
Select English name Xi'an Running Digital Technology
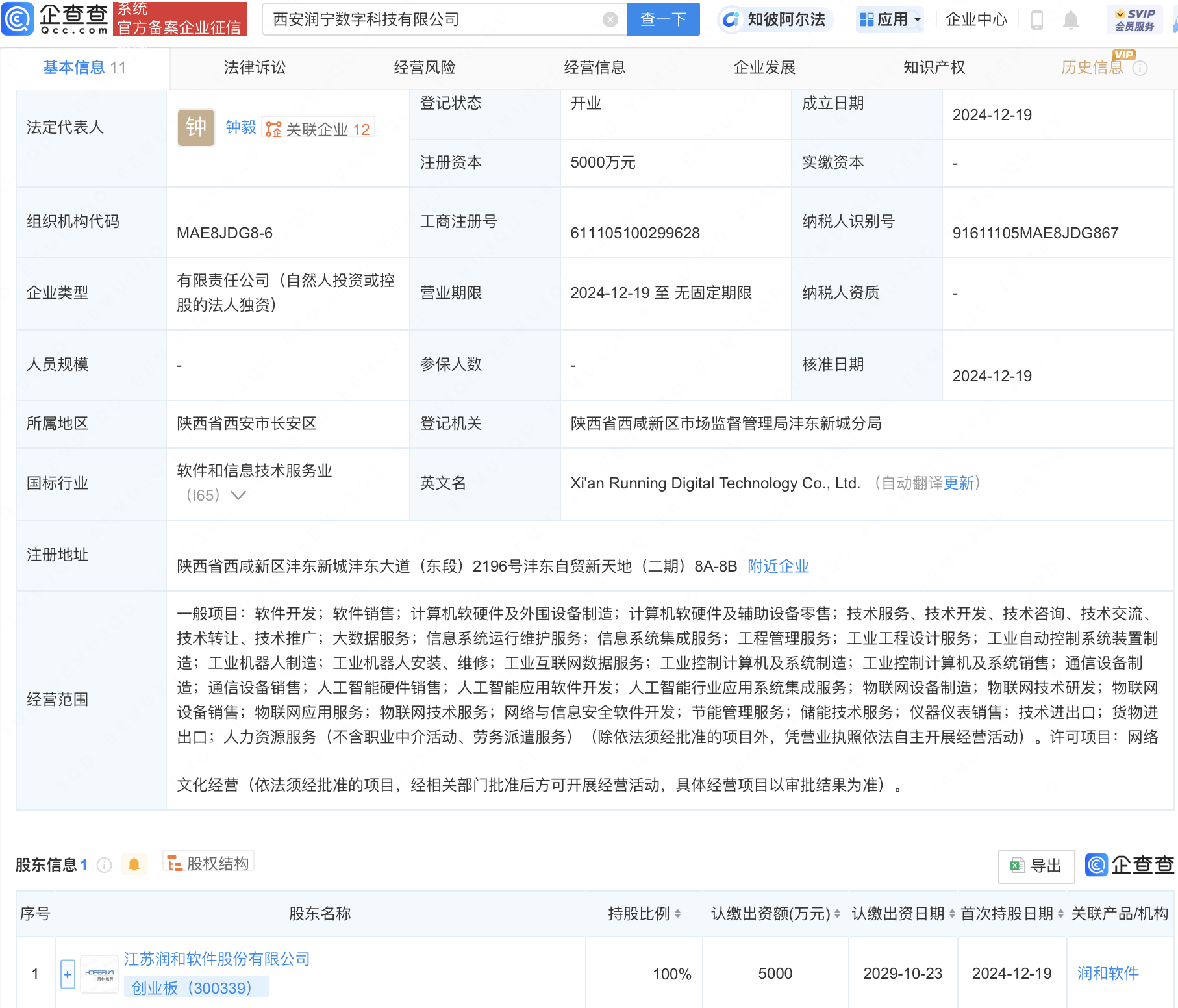[715, 483]
